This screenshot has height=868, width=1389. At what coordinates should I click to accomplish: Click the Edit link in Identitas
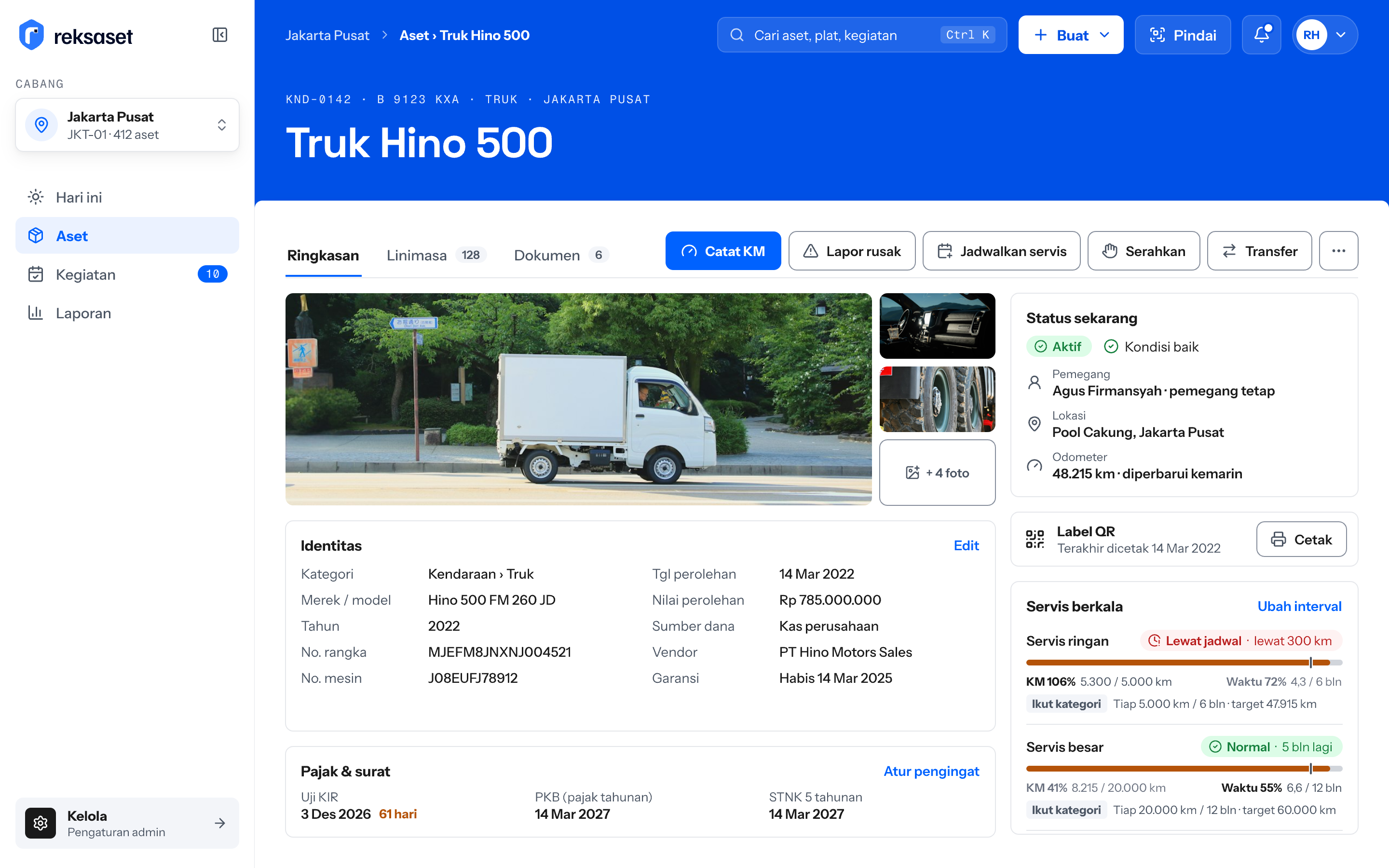click(966, 545)
